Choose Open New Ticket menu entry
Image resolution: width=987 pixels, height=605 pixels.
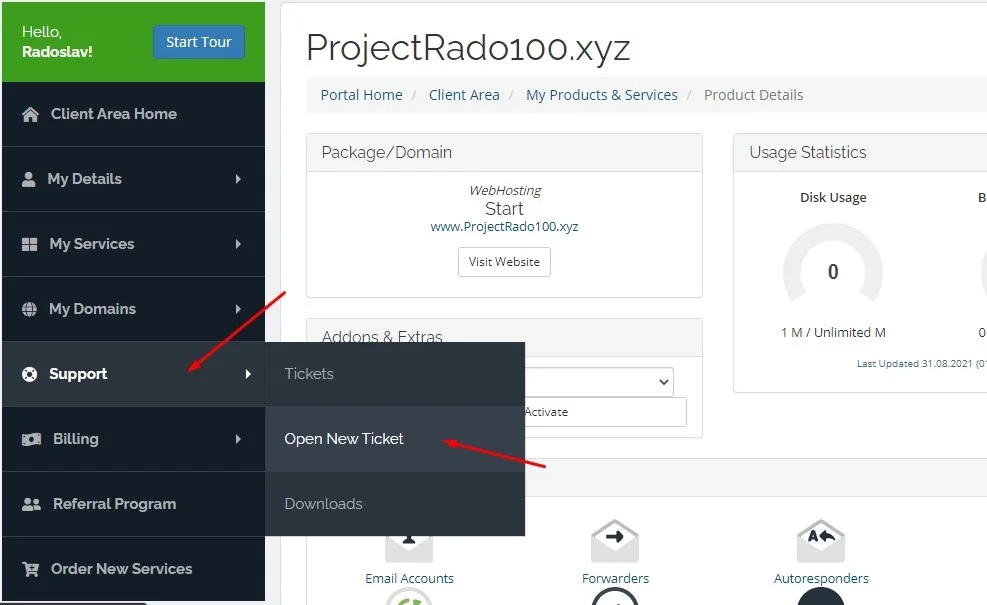(346, 438)
